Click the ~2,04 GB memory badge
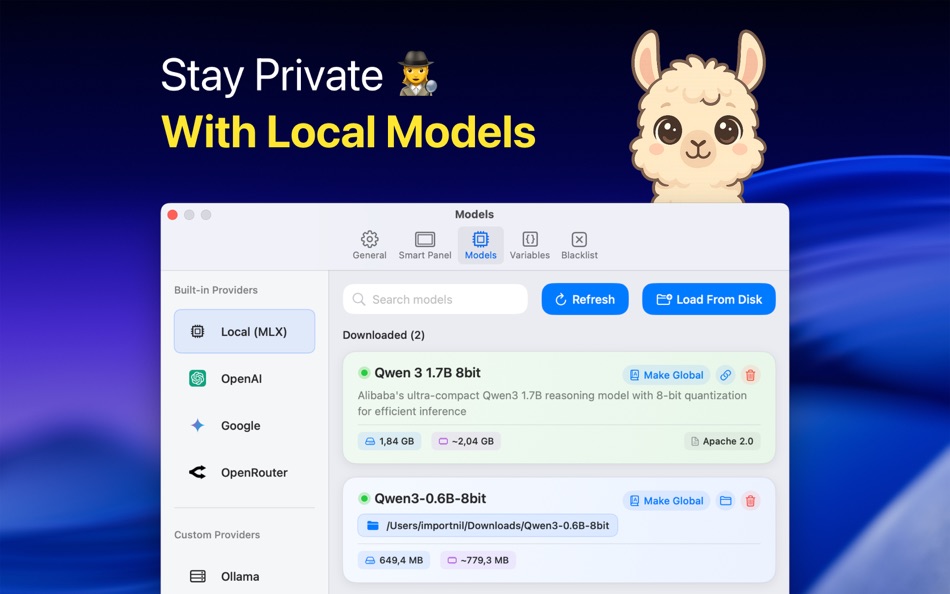The width and height of the screenshot is (950, 594). [466, 441]
